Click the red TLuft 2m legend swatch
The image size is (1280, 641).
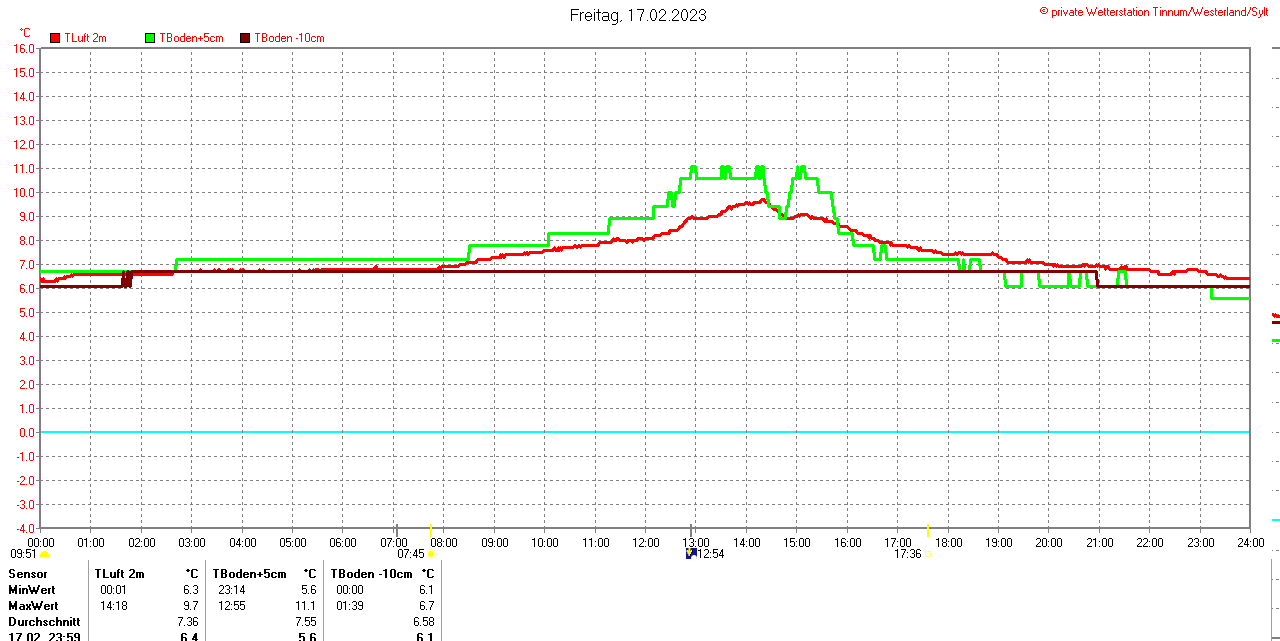tap(56, 38)
